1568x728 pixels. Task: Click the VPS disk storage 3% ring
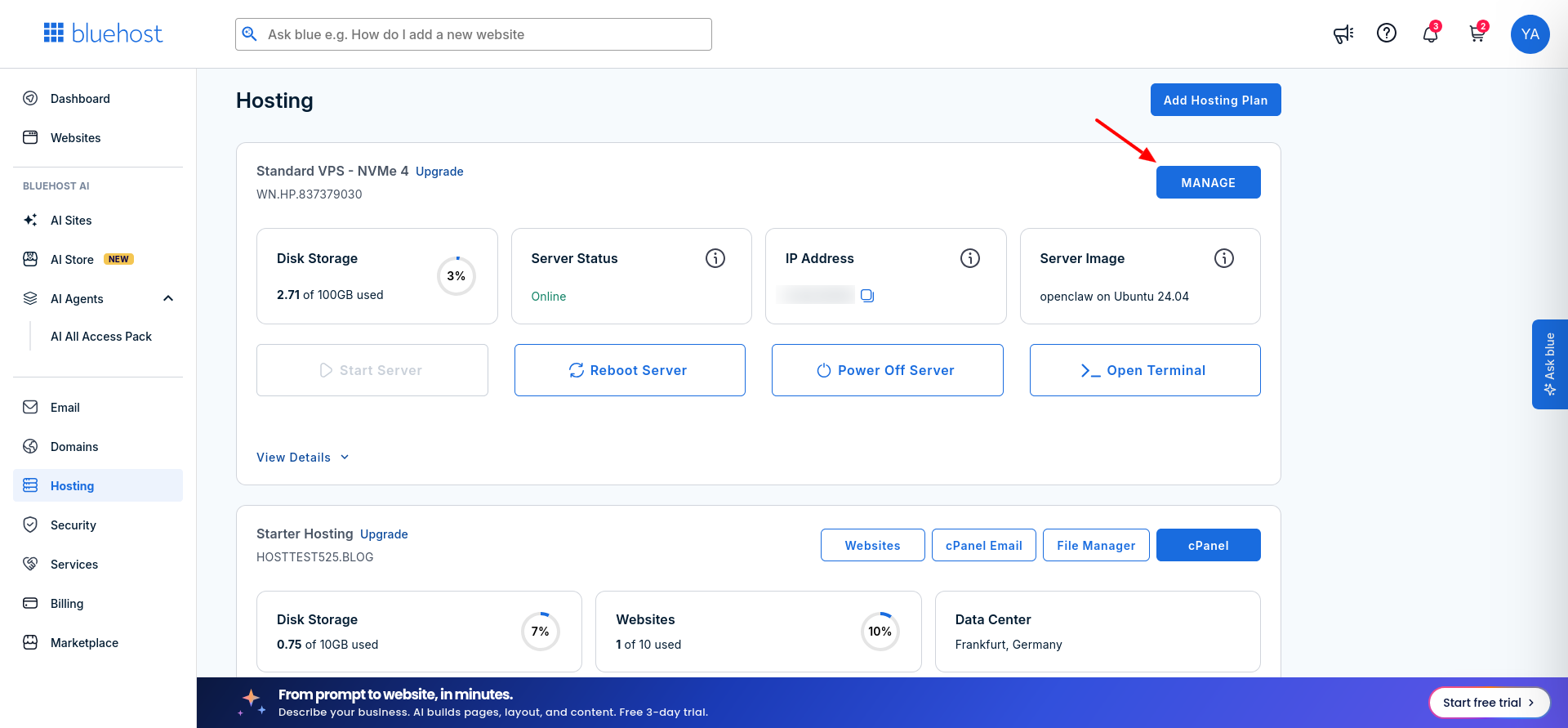pos(457,276)
